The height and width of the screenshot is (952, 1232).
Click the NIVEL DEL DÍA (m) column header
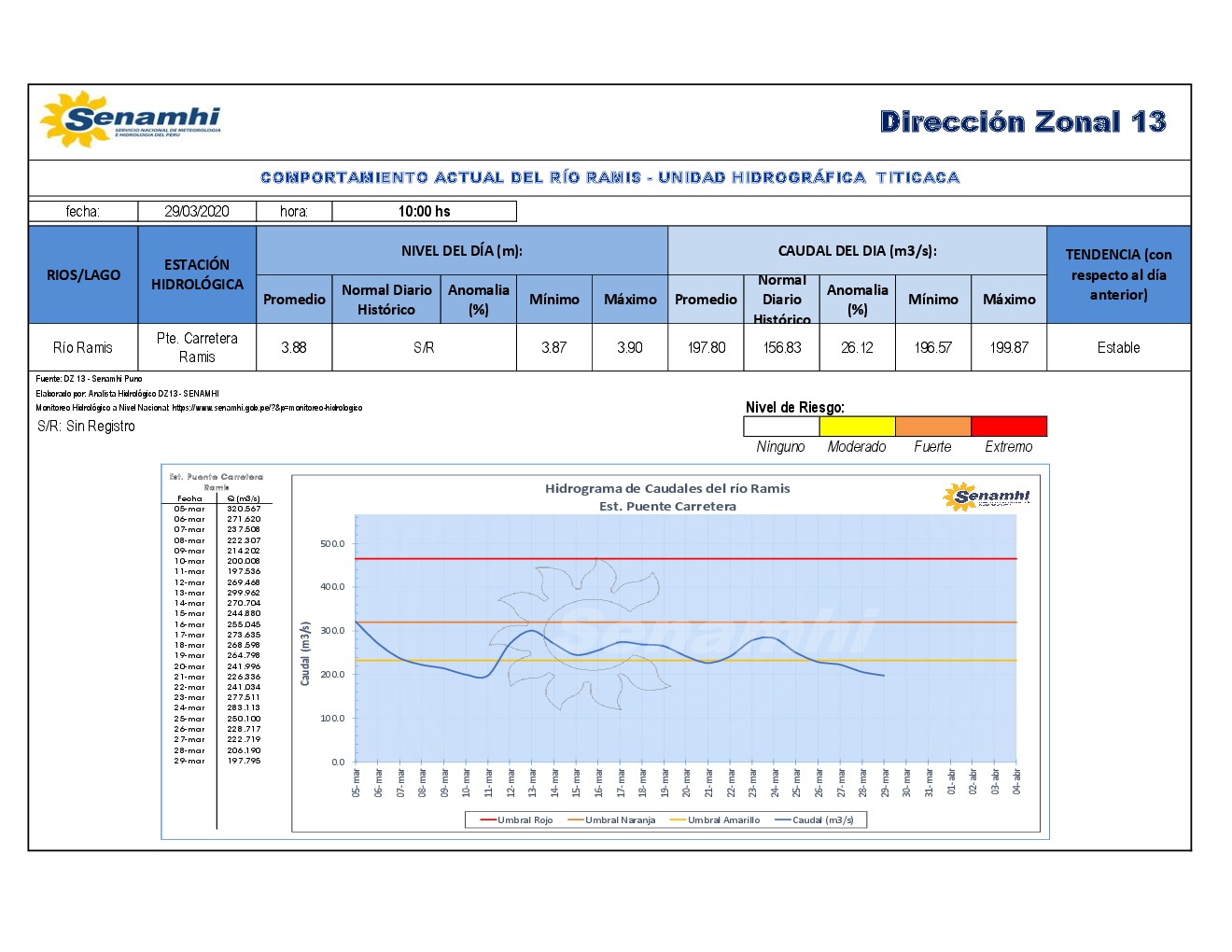[461, 251]
